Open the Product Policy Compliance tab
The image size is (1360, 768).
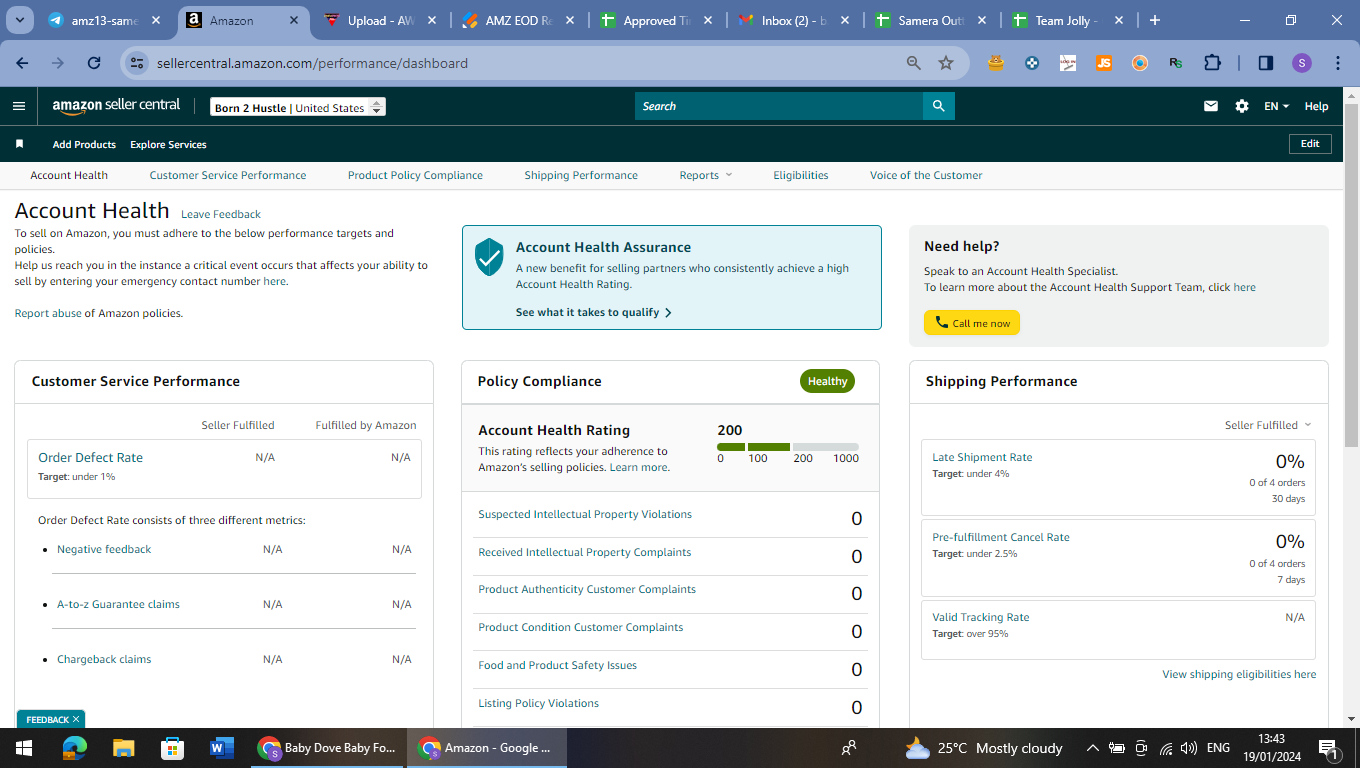(415, 175)
